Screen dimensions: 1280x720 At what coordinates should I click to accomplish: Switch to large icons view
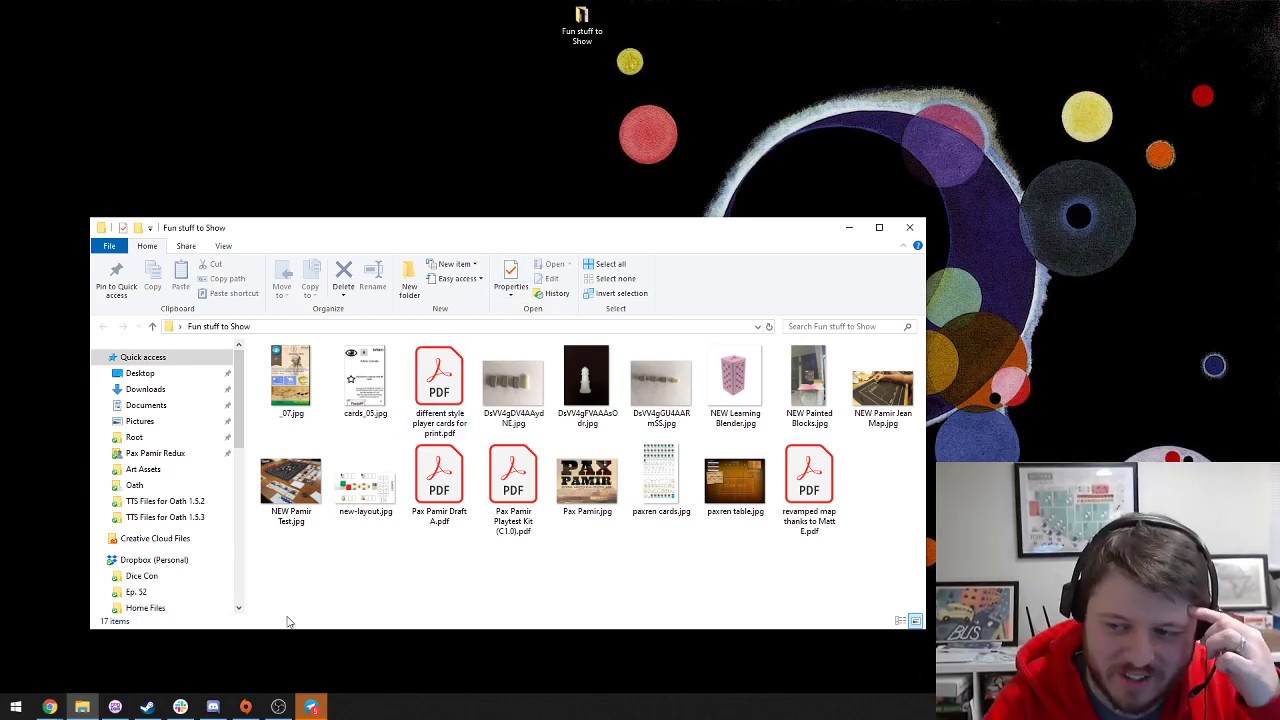point(915,621)
